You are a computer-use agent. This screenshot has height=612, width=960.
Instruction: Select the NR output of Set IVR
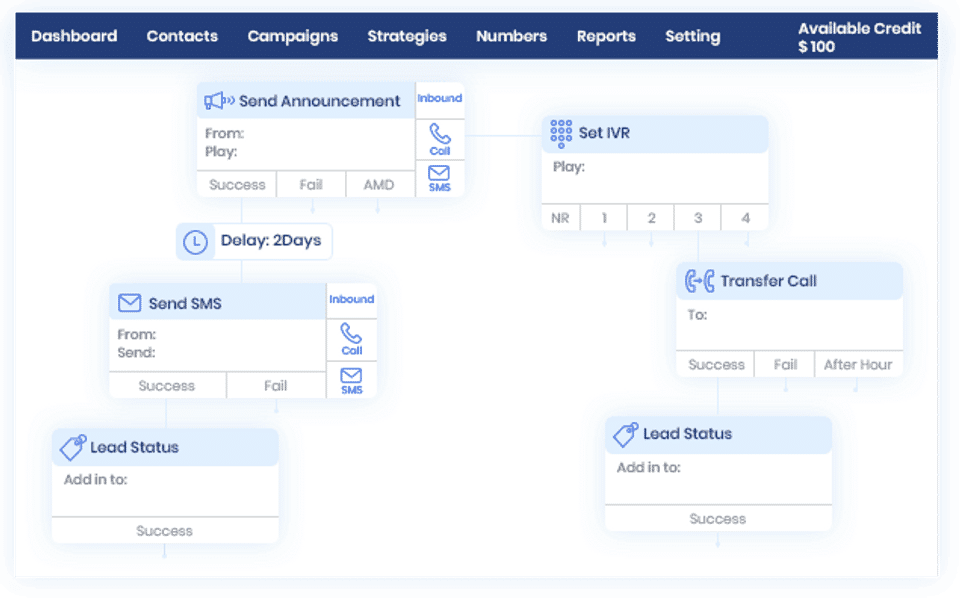point(560,218)
